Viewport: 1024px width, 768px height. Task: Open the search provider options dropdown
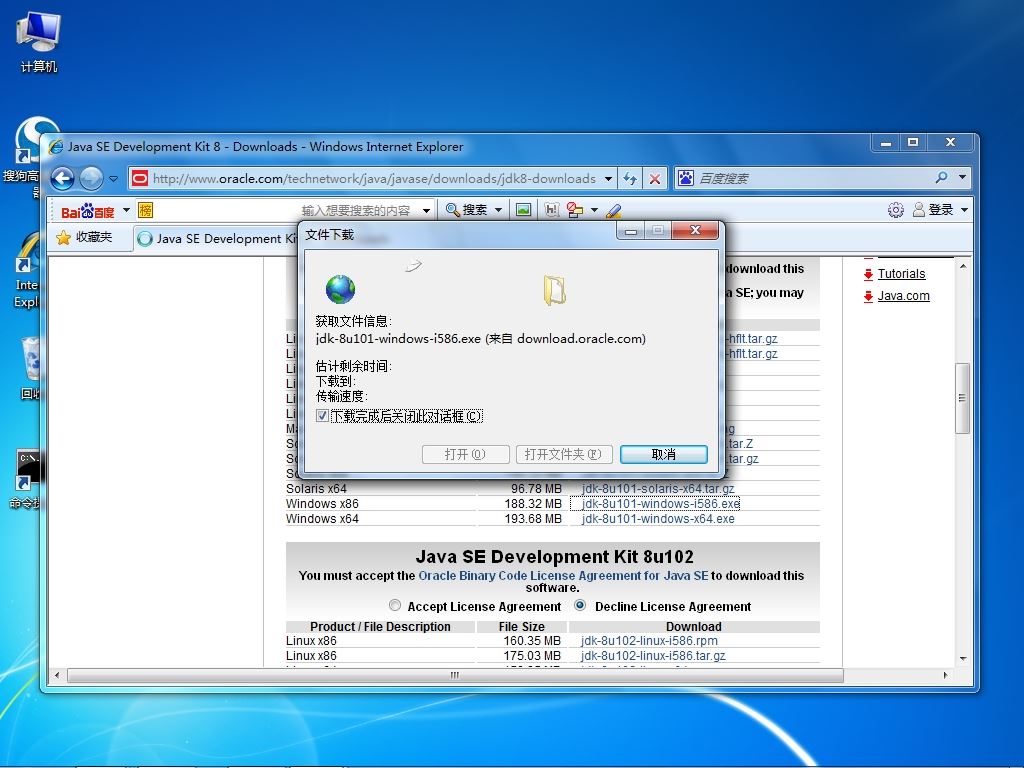(962, 178)
